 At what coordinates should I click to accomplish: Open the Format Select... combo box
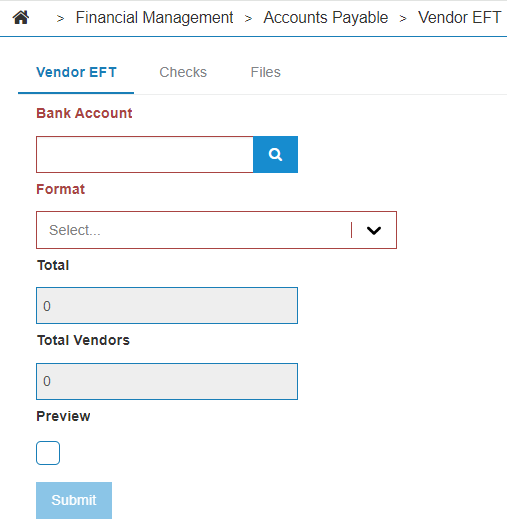coord(216,230)
